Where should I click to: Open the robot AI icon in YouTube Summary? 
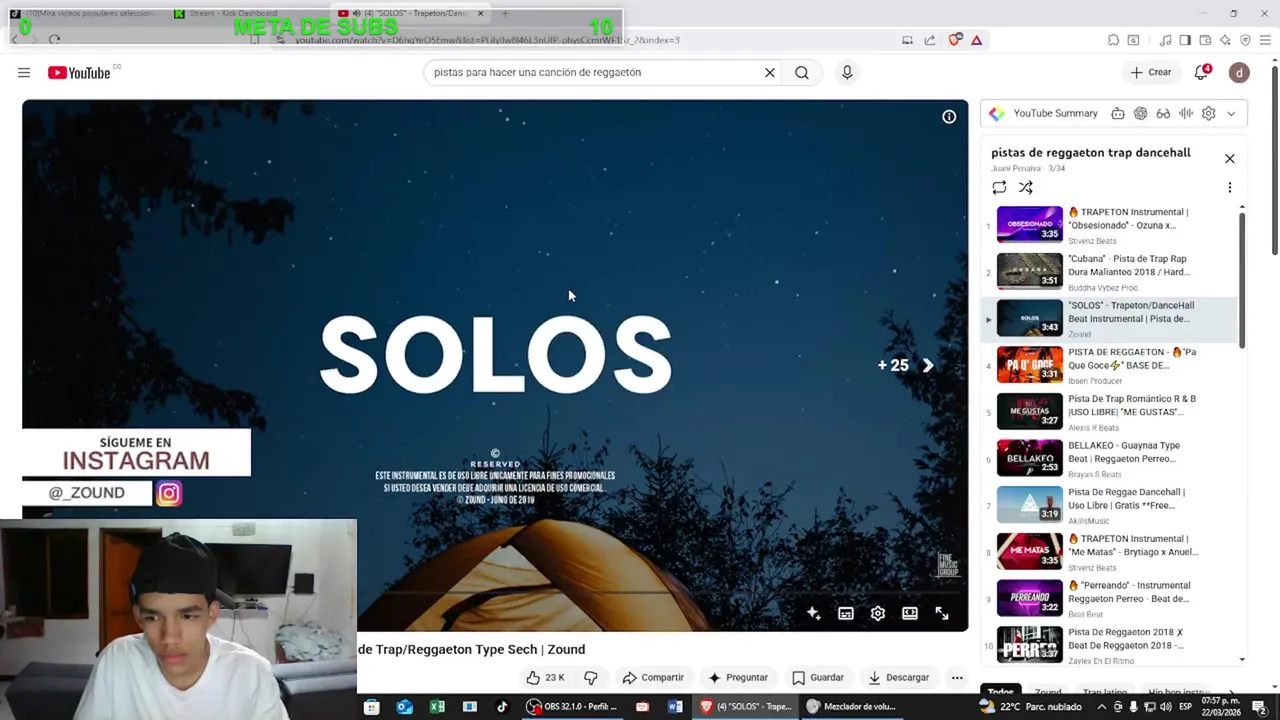(x=1118, y=113)
